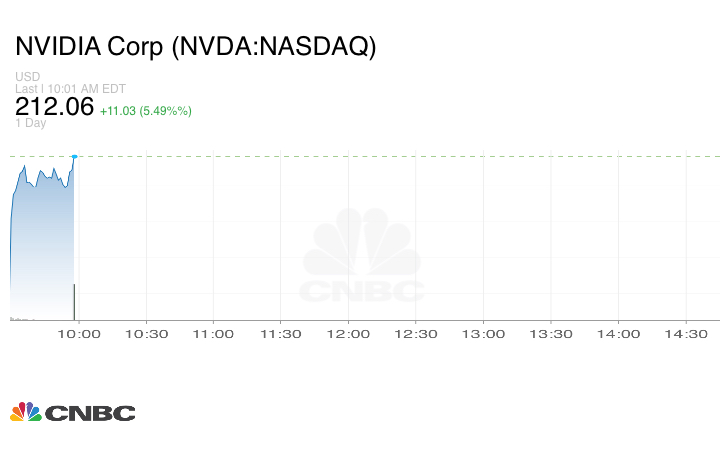Click the 11:00 time axis label
Viewport: 720px width, 450px height.
pyautogui.click(x=213, y=334)
